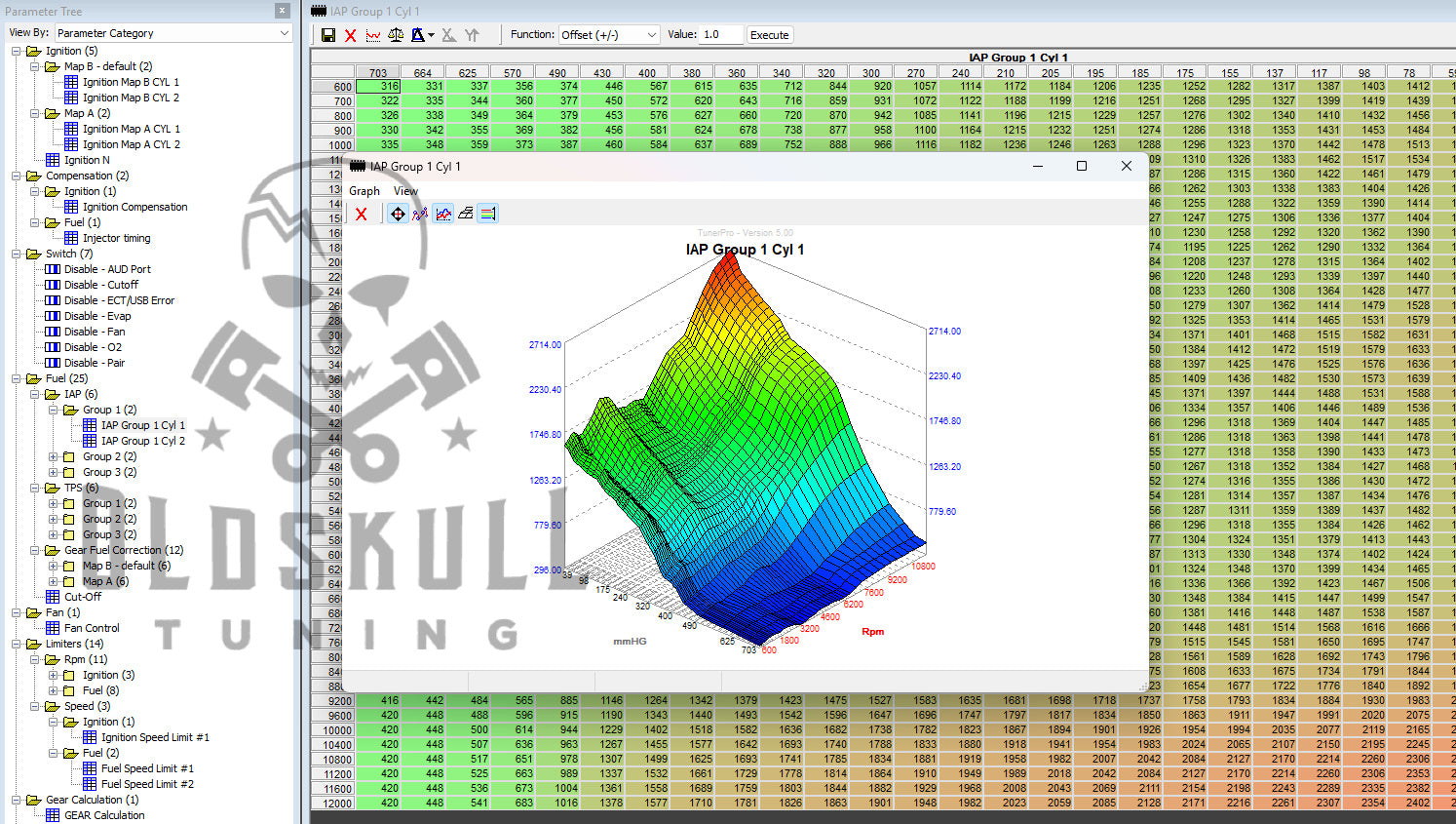Toggle the color bands legend button
The height and width of the screenshot is (824, 1456).
coord(488,214)
